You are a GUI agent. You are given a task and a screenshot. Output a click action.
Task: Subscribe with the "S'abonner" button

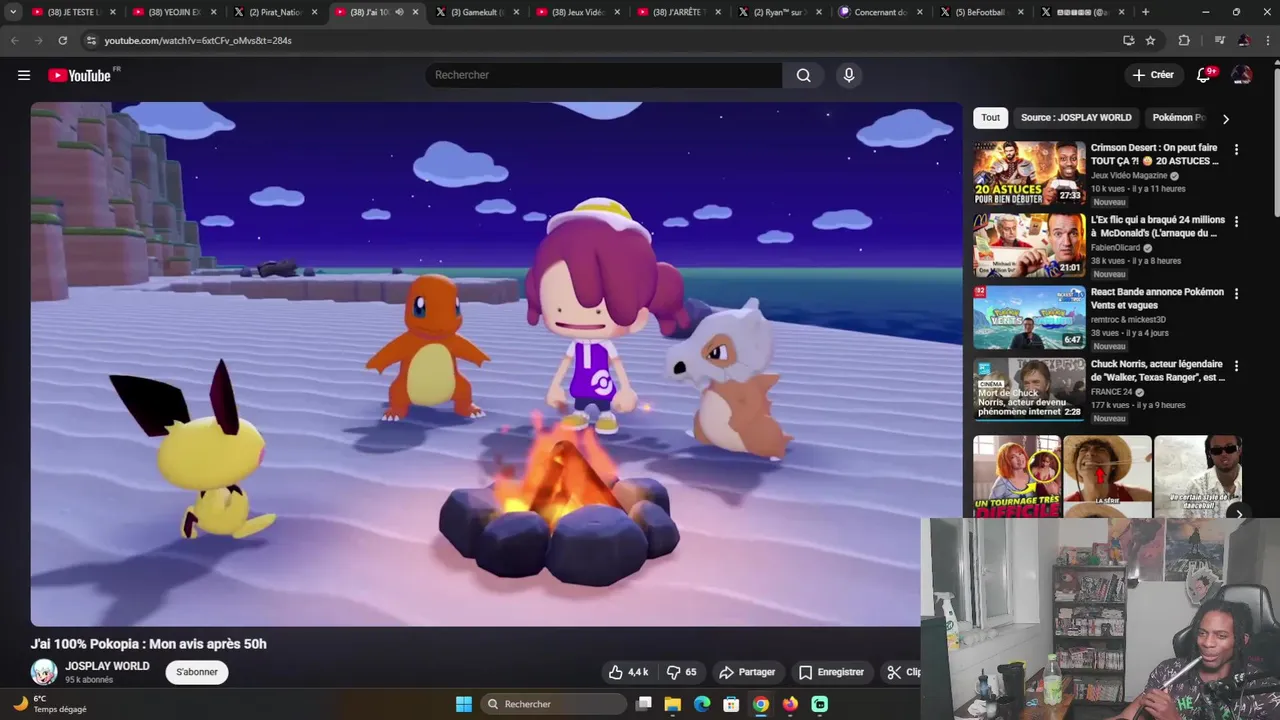click(197, 672)
